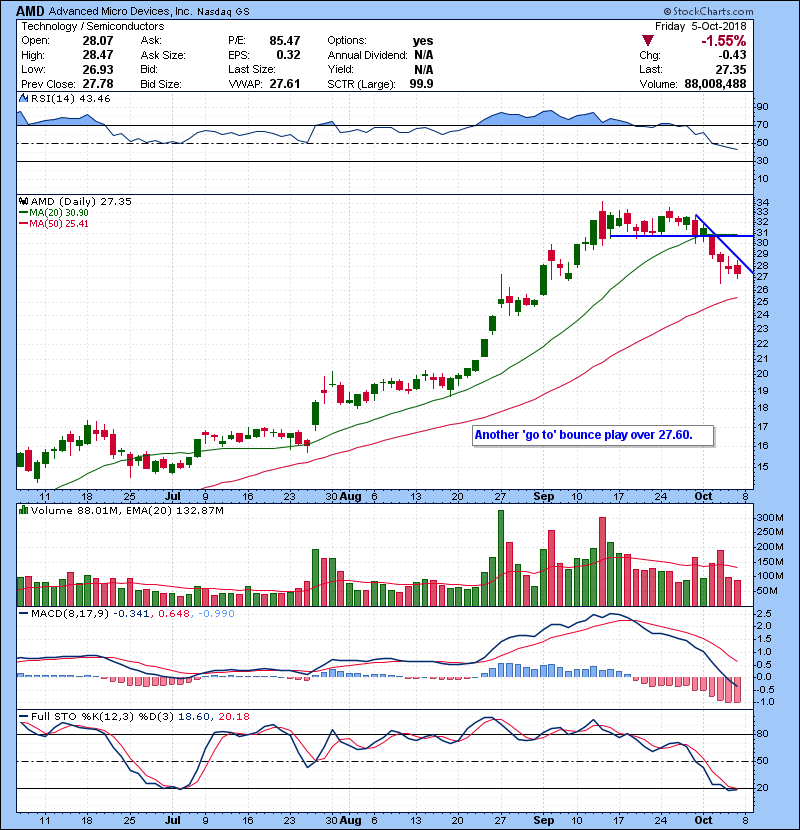This screenshot has height=830, width=800.
Task: Click the AMD (Daily) candlestick legend icon
Action: tap(23, 201)
